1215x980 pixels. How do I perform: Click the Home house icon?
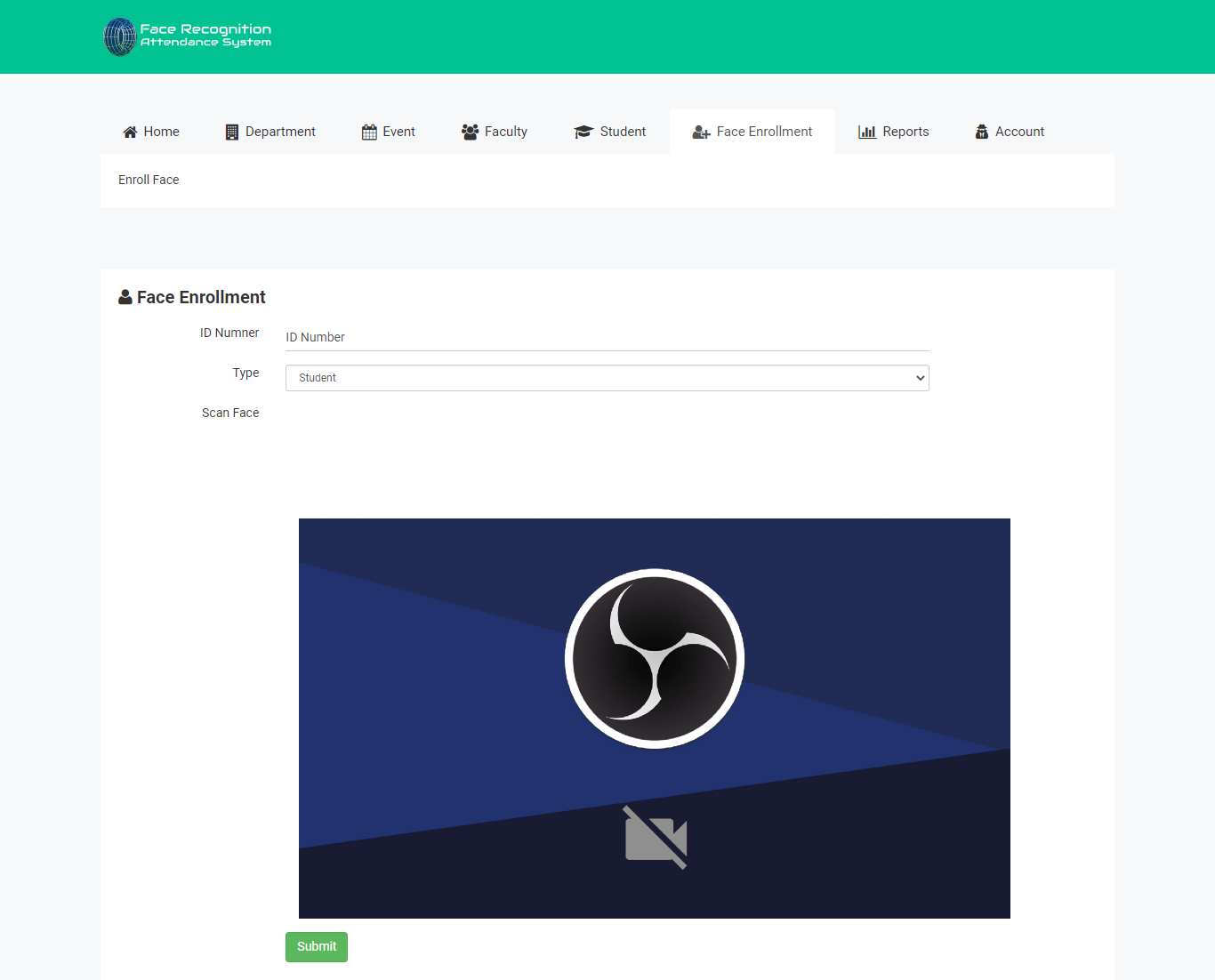point(130,132)
